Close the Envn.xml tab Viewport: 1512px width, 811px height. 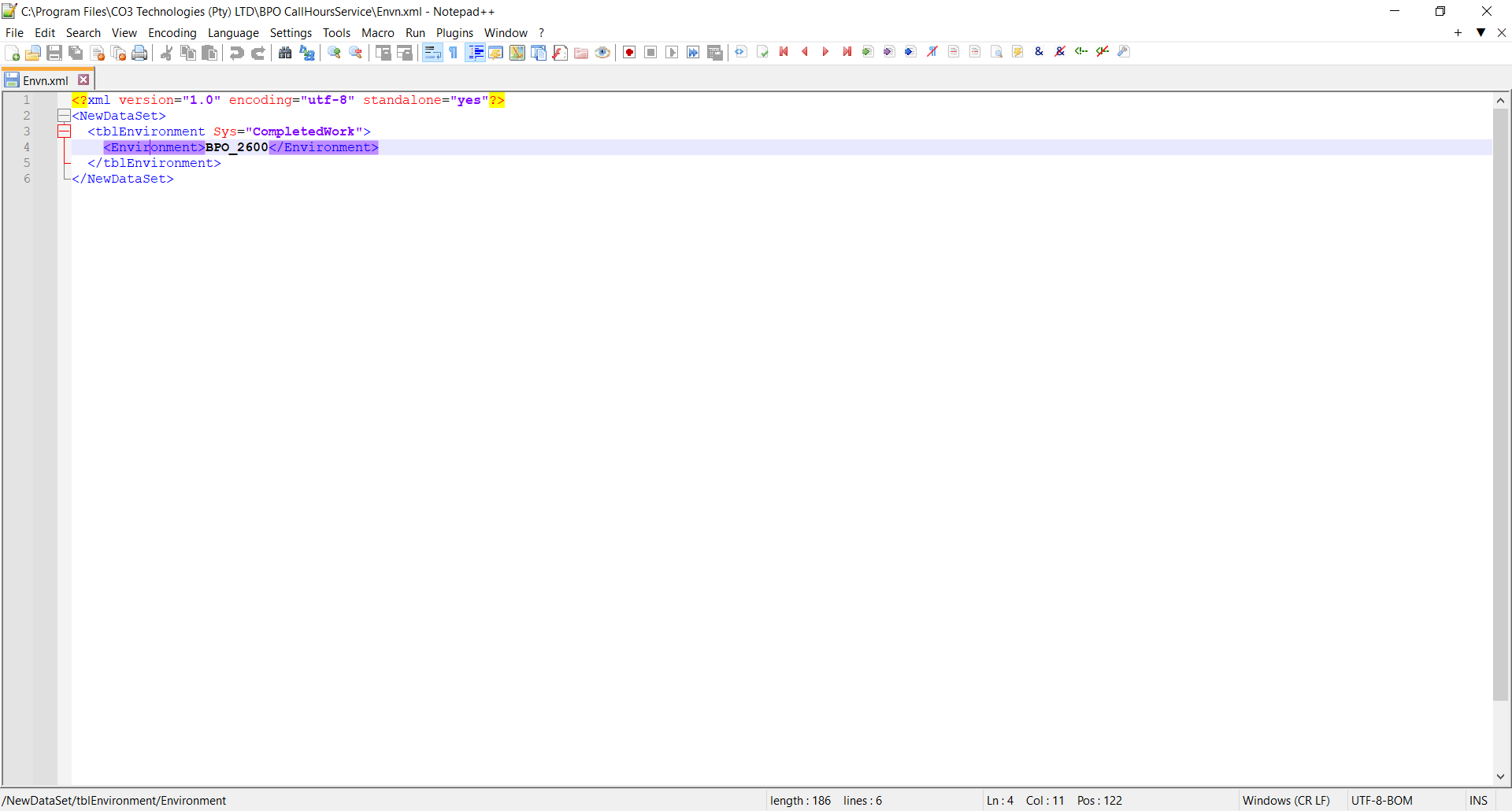point(83,80)
